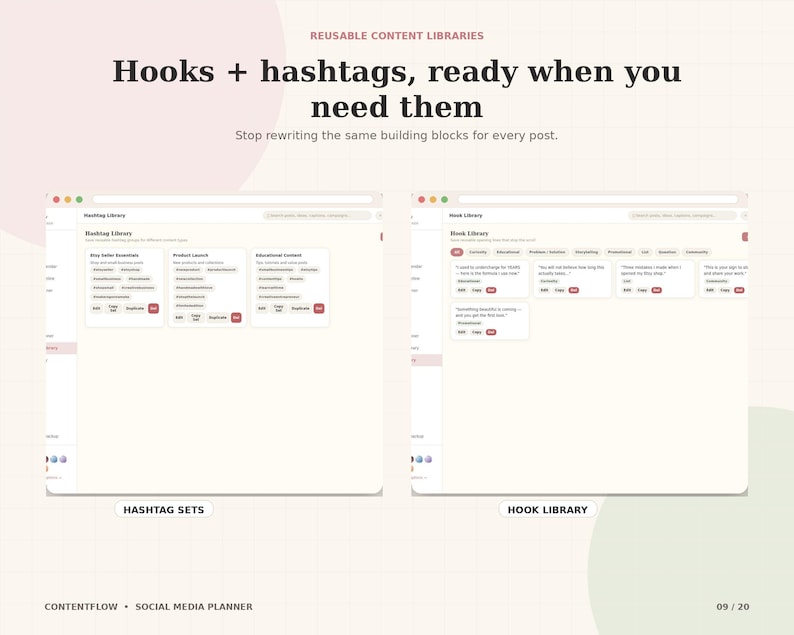Click the Educational tag on undercharge hook card
The width and height of the screenshot is (794, 635).
[x=469, y=281]
